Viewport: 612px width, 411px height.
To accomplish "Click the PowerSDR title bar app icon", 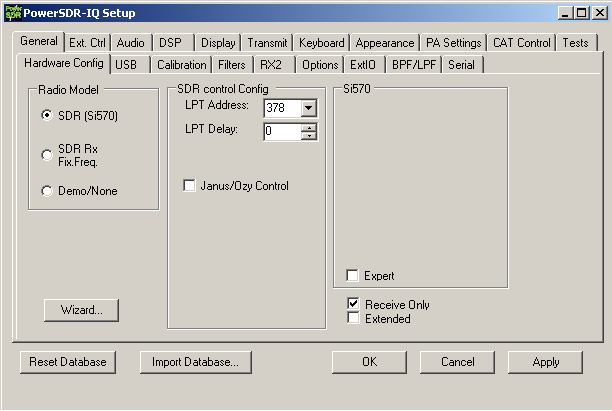I will pyautogui.click(x=13, y=13).
